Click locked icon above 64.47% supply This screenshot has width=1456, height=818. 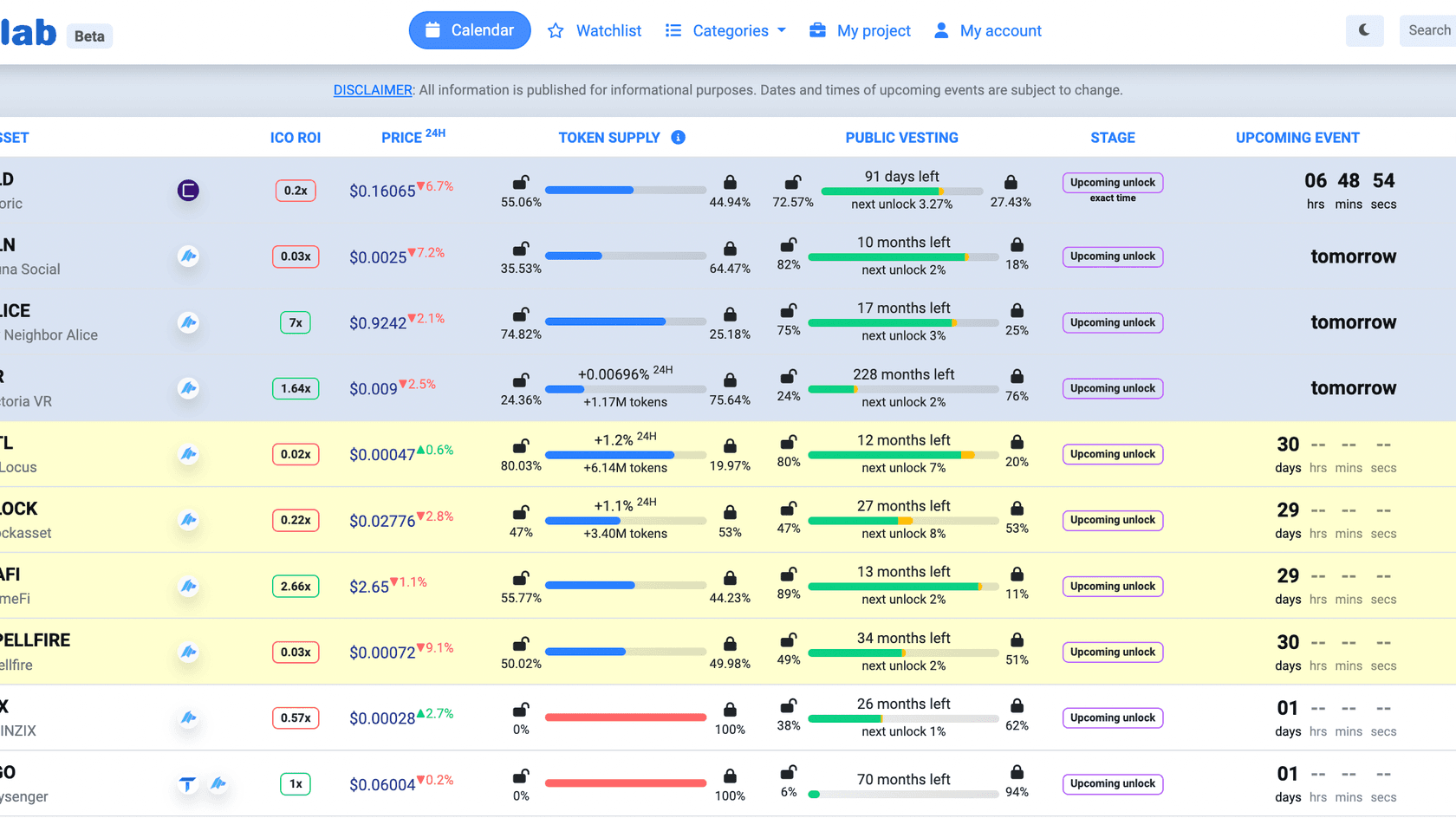point(730,249)
